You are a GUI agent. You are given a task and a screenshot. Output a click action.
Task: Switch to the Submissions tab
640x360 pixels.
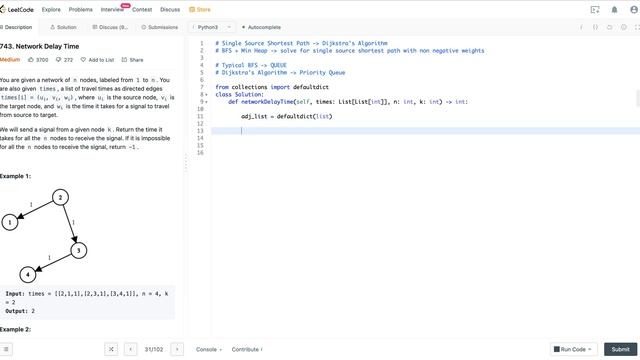click(160, 27)
